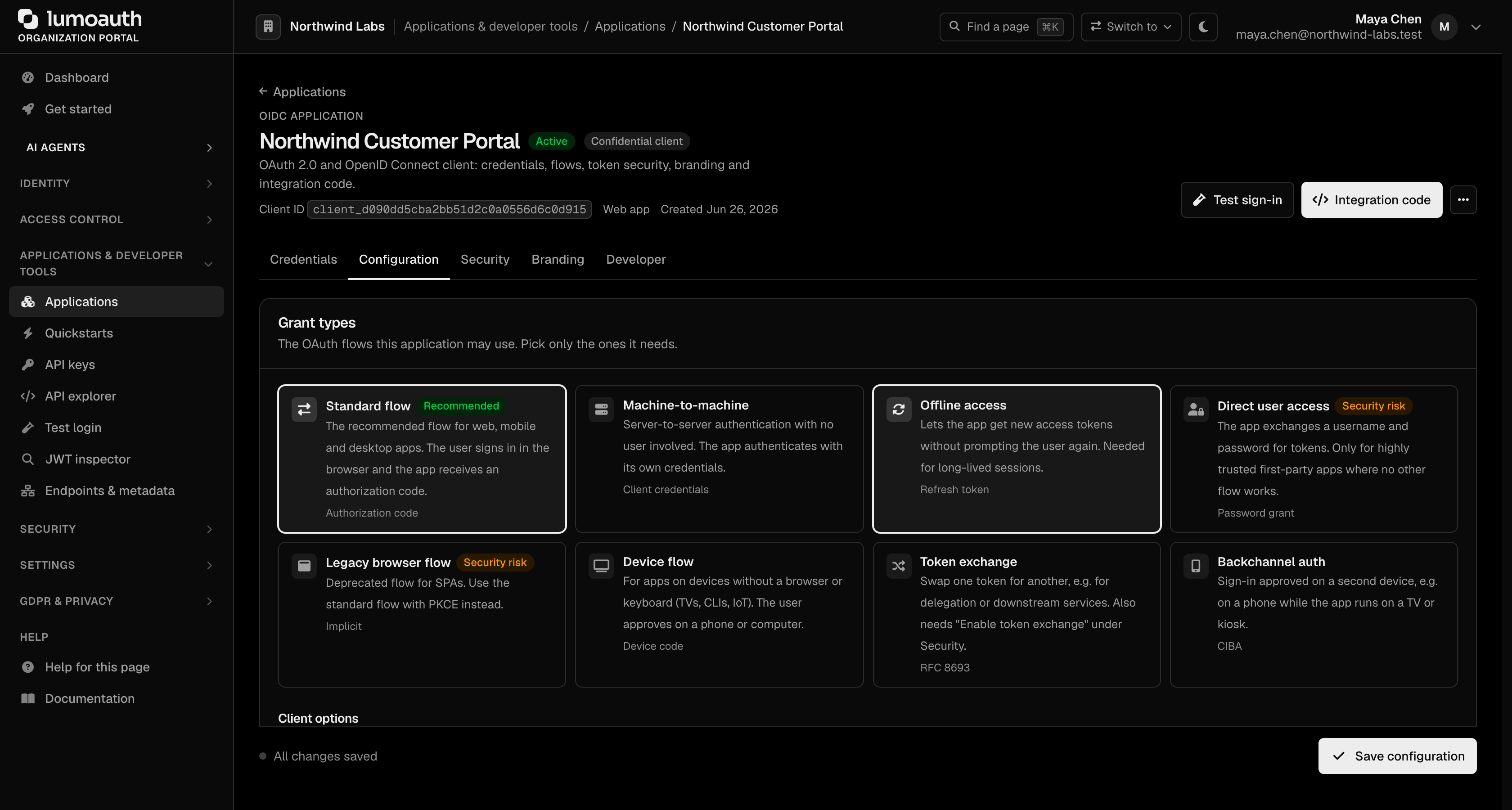
Task: Click the Client ID value field
Action: click(449, 210)
